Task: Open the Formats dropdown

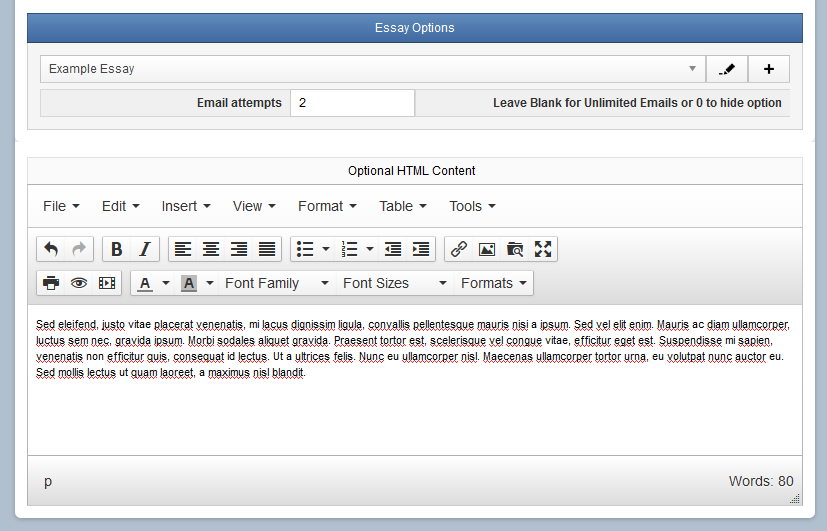Action: (494, 283)
